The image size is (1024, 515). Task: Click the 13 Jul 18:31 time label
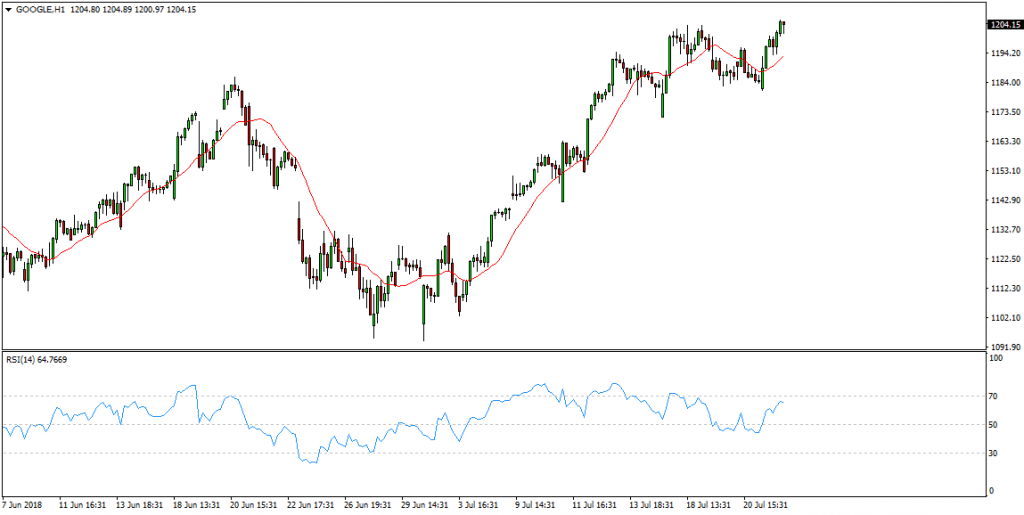[651, 506]
